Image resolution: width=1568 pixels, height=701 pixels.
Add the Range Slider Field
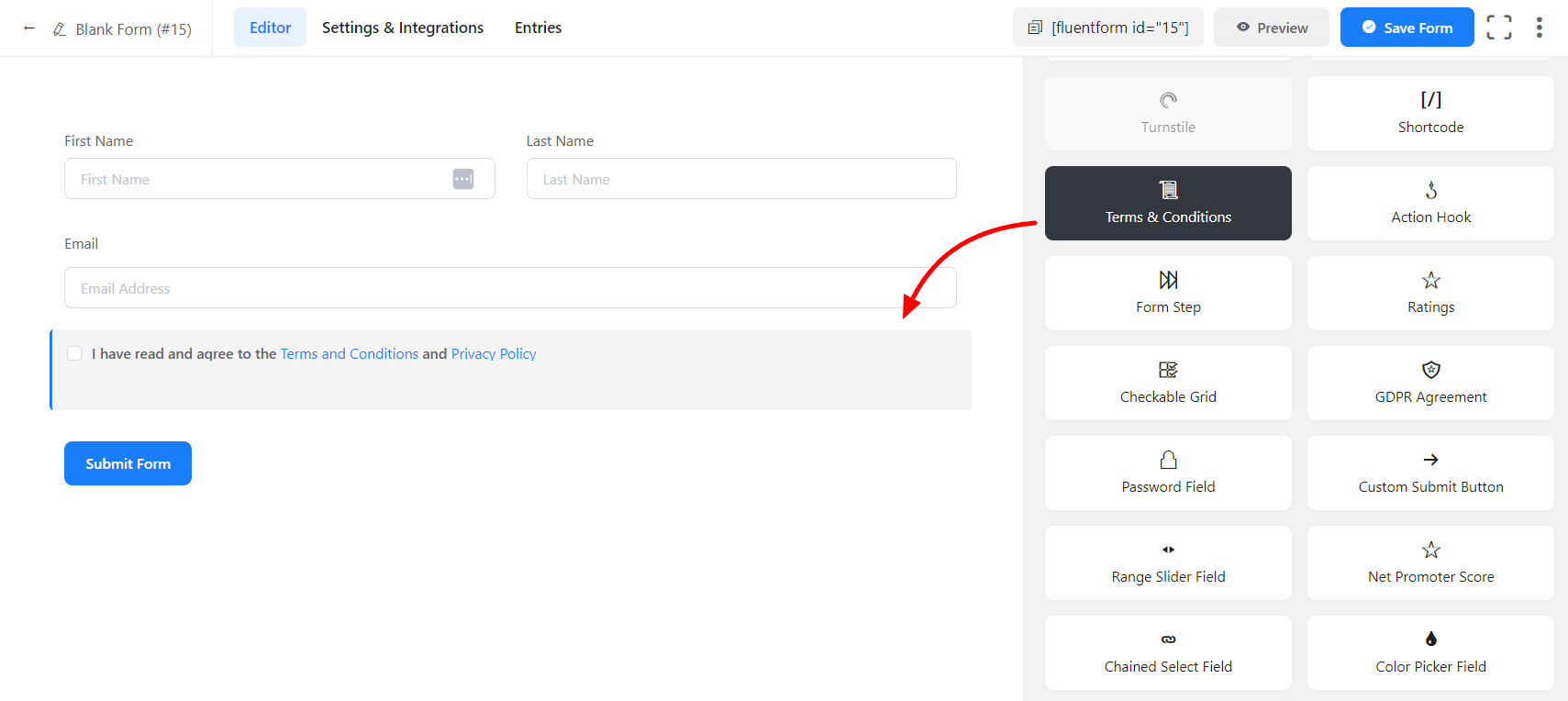(x=1167, y=562)
